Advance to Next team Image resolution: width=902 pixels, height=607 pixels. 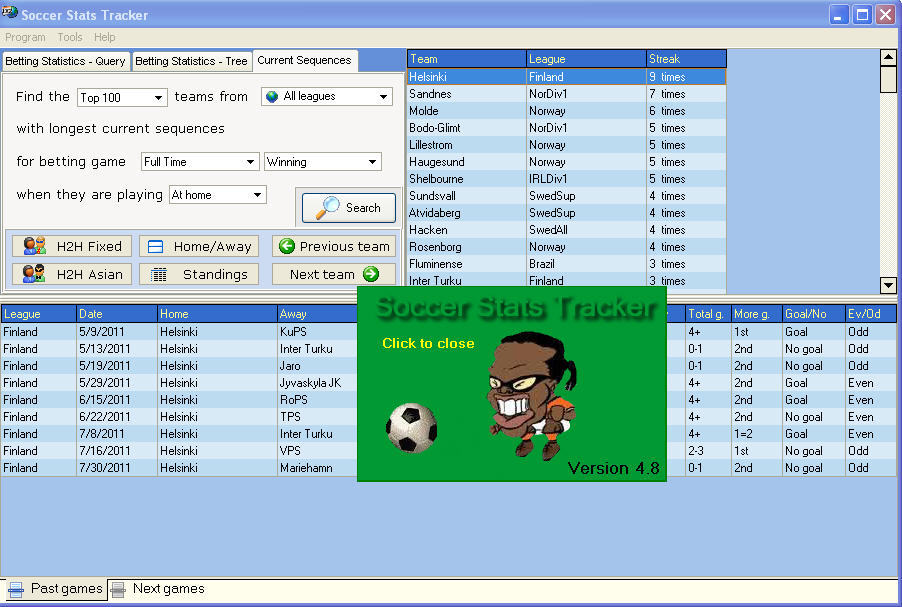[x=334, y=274]
